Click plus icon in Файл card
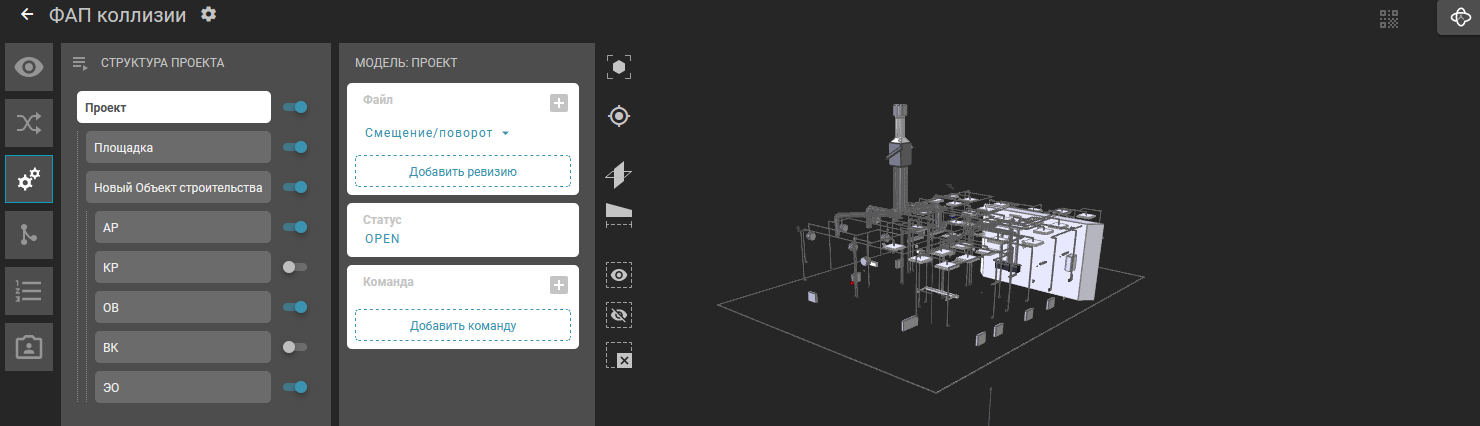Screen dimensions: 1480x426 559,103
